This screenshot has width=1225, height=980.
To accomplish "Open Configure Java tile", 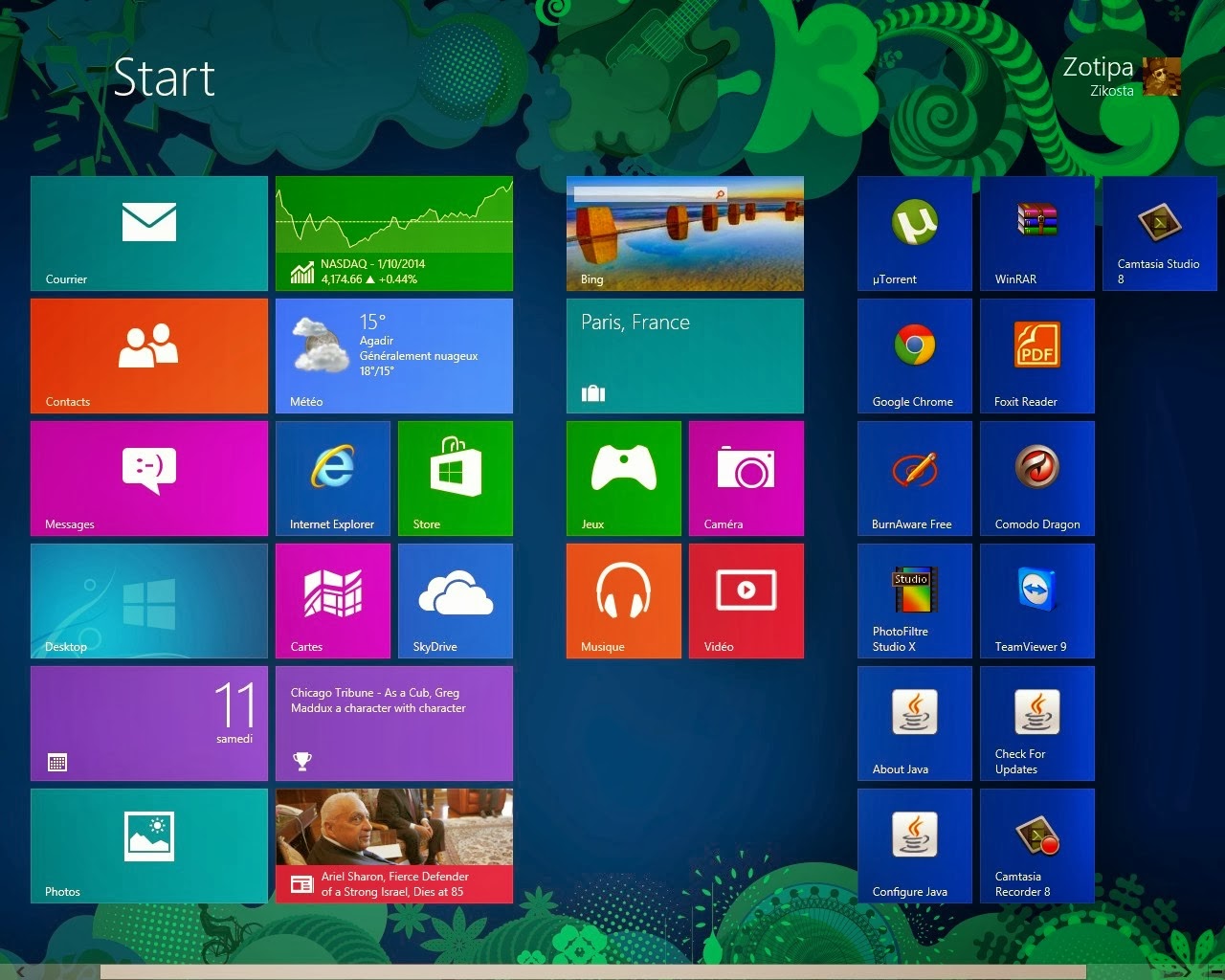I will tap(915, 846).
